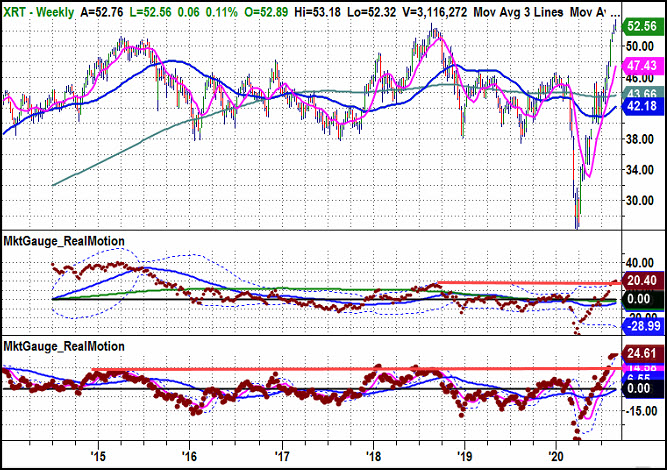Image resolution: width=667 pixels, height=470 pixels.
Task: Select the teal 43.66 moving average tag
Action: [x=642, y=94]
